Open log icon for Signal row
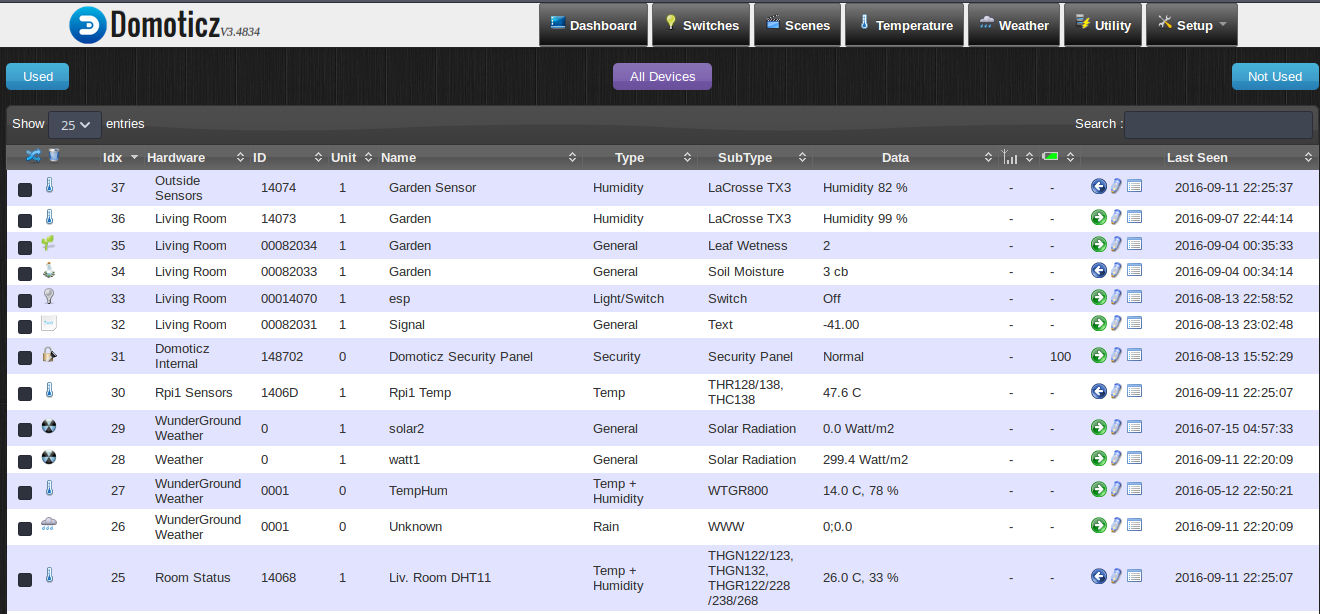1320x614 pixels. pos(1134,323)
